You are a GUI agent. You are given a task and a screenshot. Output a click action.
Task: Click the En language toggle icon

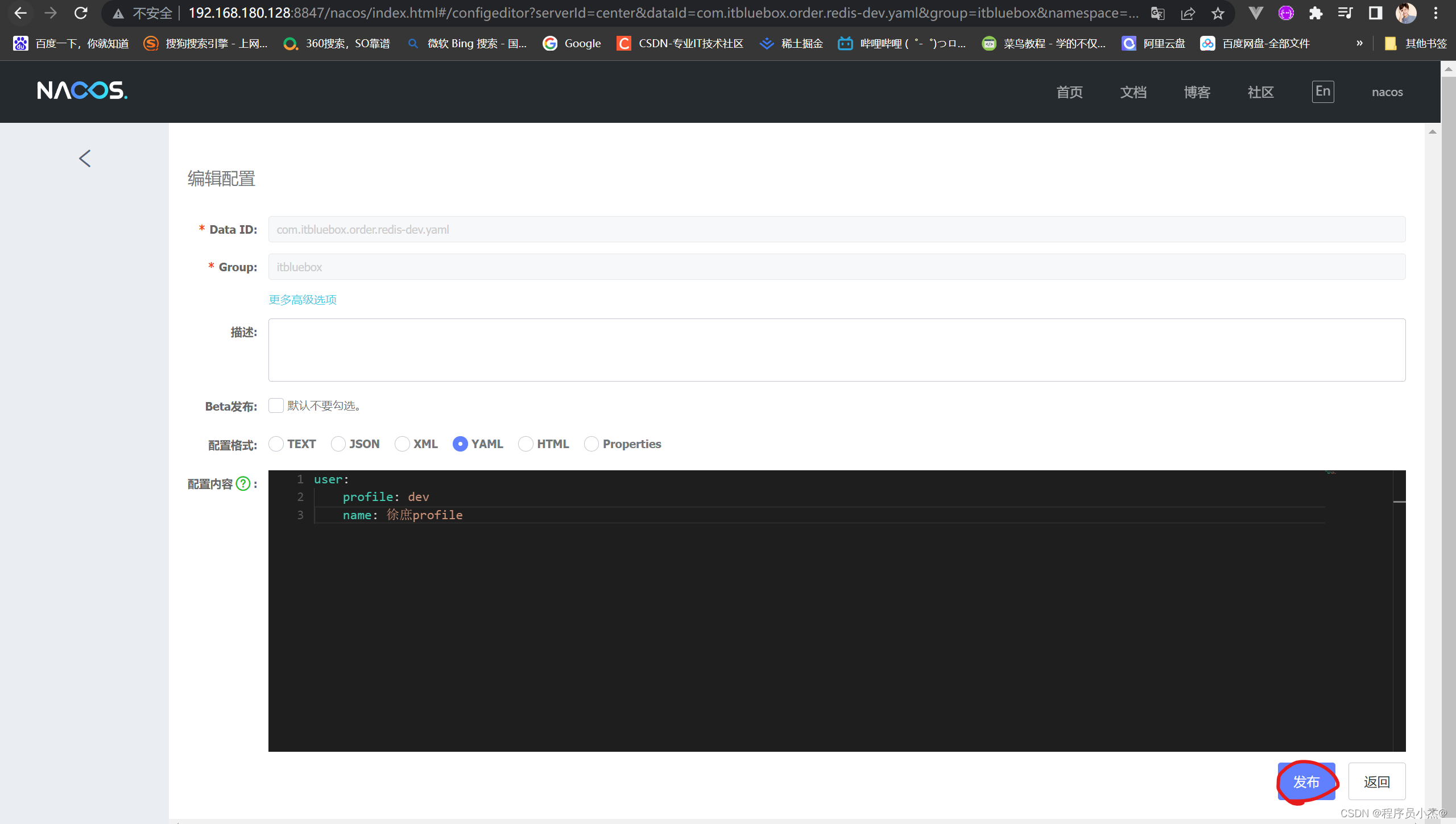click(x=1322, y=91)
